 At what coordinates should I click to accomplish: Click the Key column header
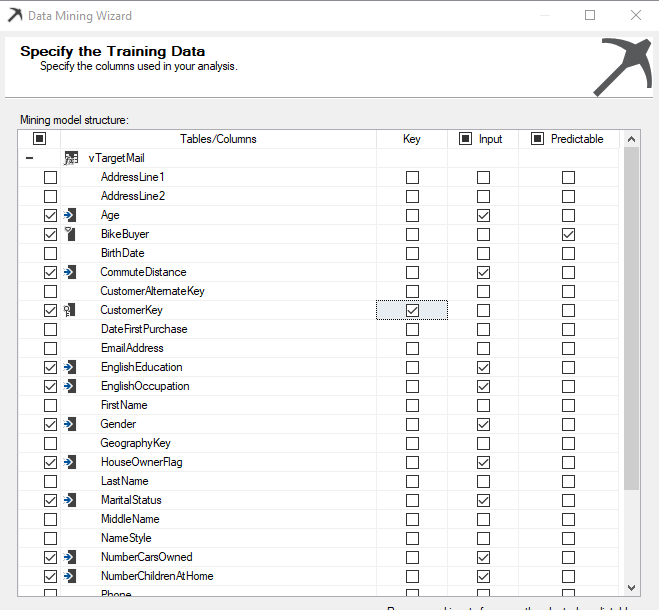411,139
